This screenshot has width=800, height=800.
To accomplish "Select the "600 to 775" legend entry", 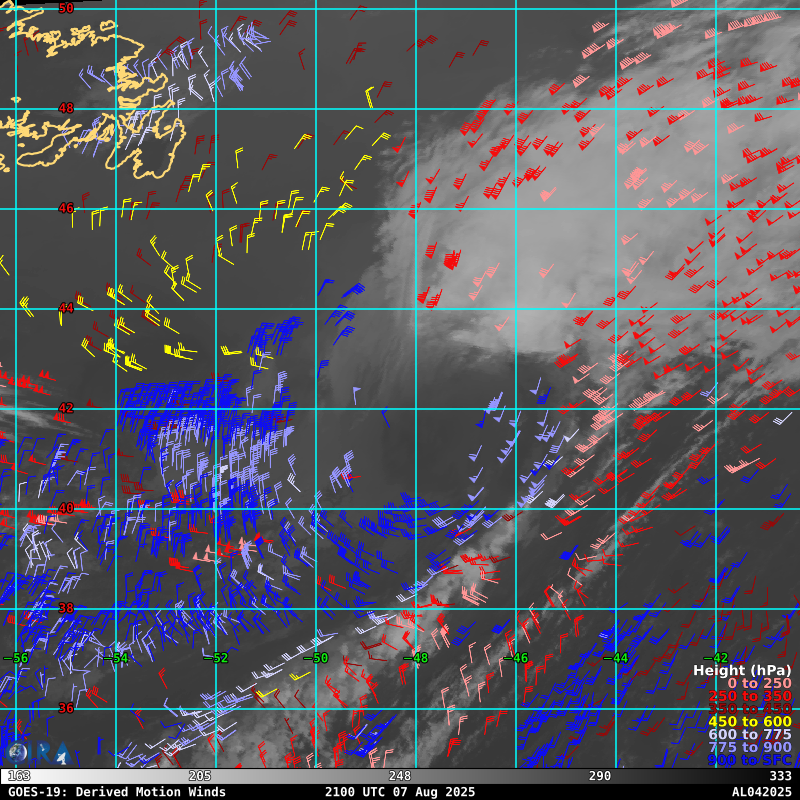I will pyautogui.click(x=750, y=734).
